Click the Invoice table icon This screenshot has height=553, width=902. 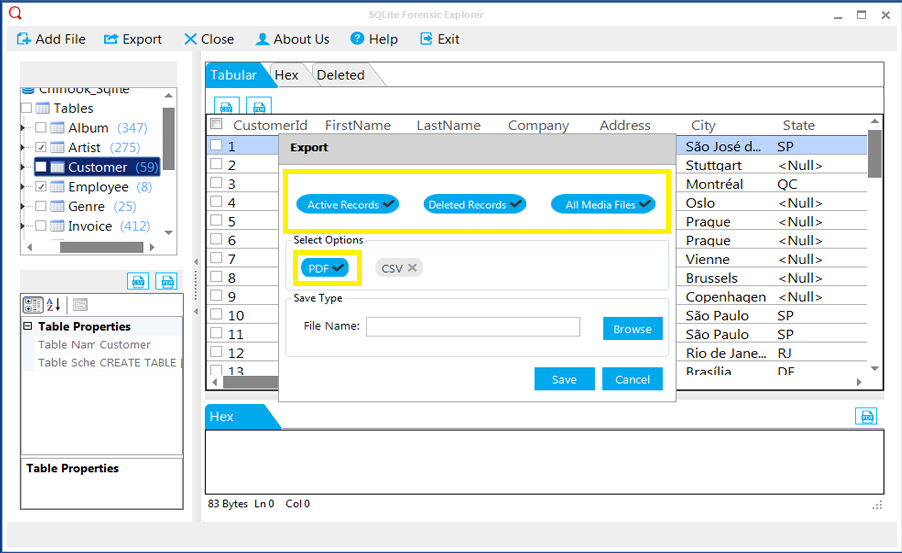[57, 226]
